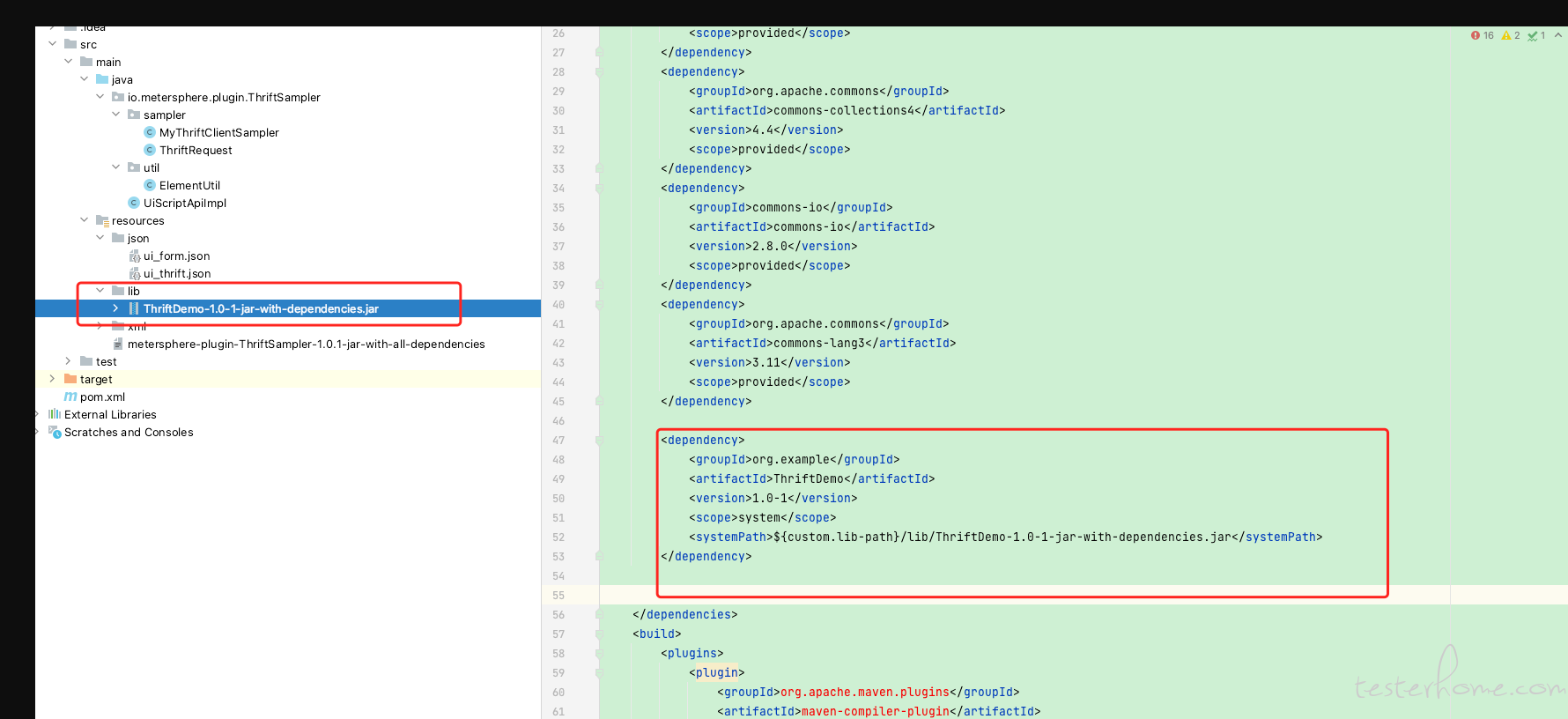
Task: Collapse the util package chevron
Action: click(x=115, y=167)
